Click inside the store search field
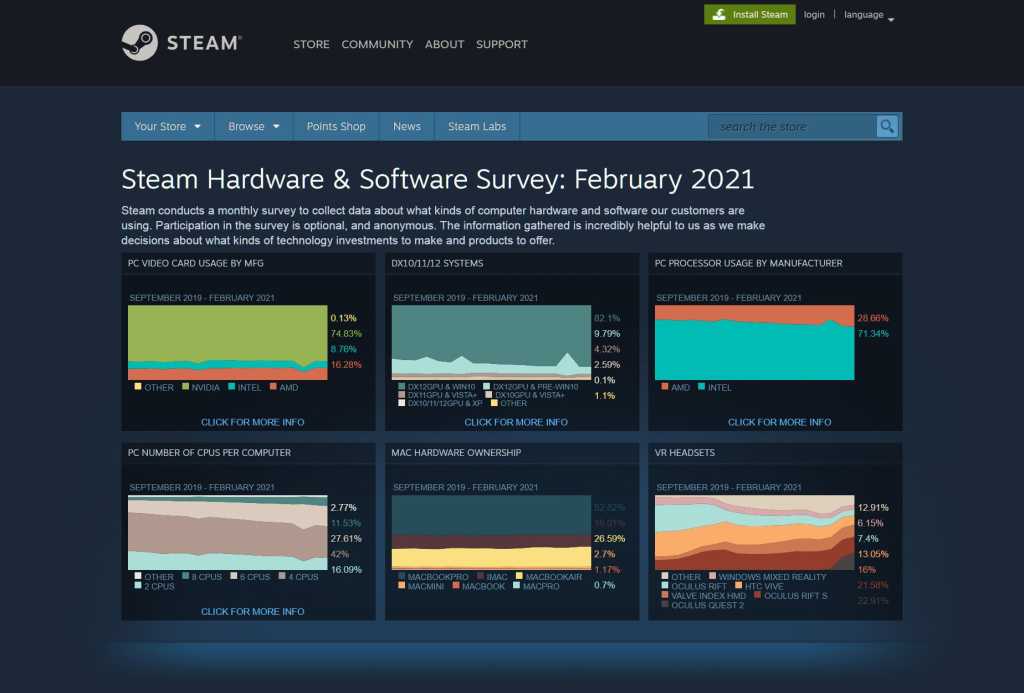 [790, 126]
